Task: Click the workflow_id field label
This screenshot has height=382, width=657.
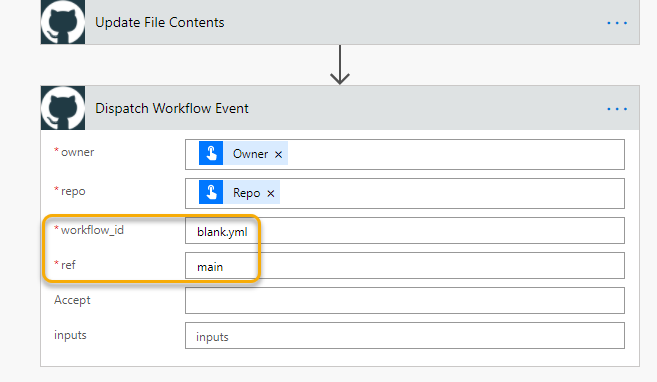Action: click(92, 230)
